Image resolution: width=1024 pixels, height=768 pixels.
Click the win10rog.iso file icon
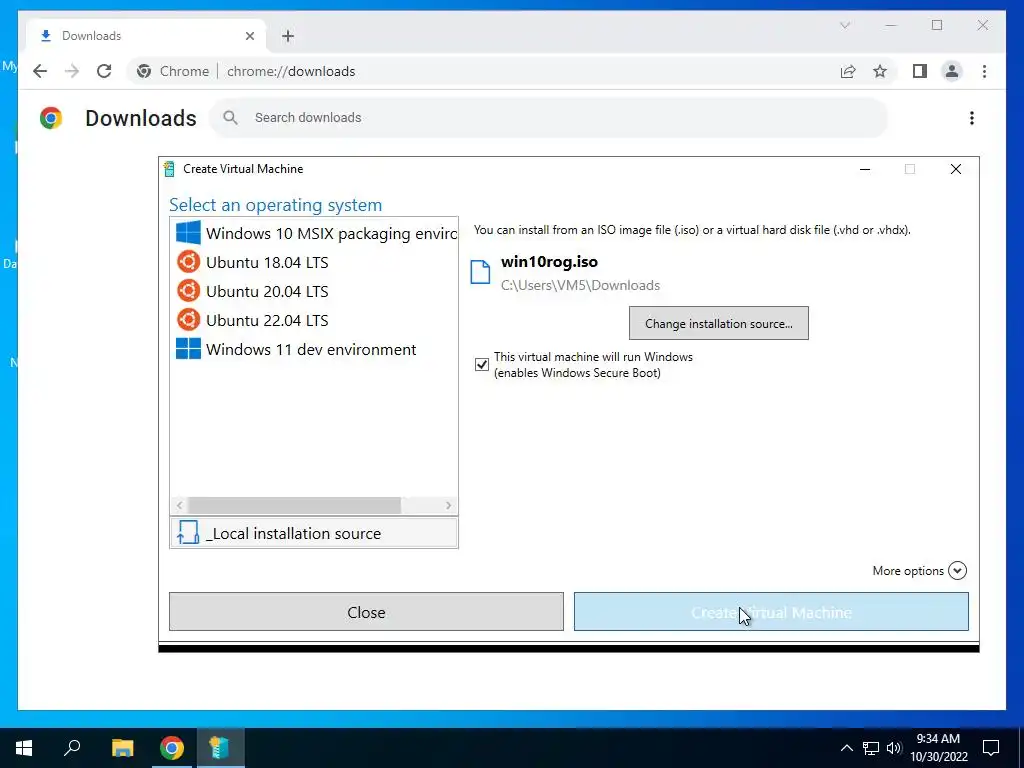coord(480,272)
